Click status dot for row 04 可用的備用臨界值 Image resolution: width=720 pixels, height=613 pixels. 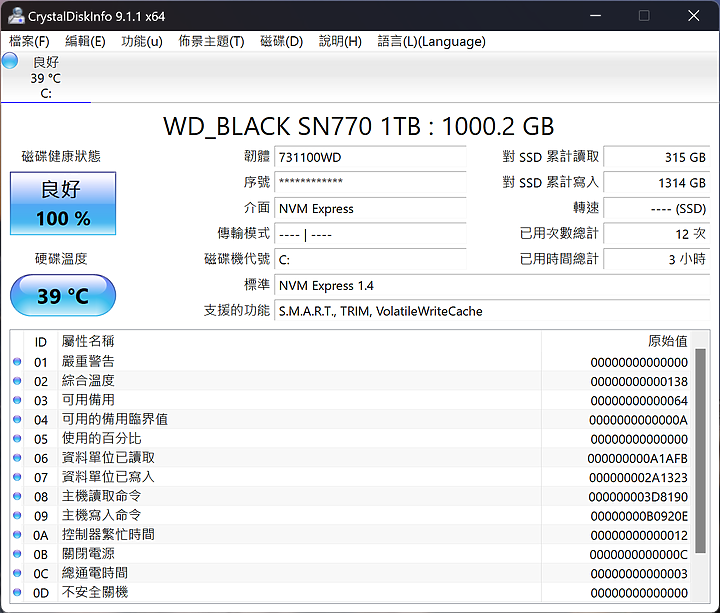coord(17,419)
